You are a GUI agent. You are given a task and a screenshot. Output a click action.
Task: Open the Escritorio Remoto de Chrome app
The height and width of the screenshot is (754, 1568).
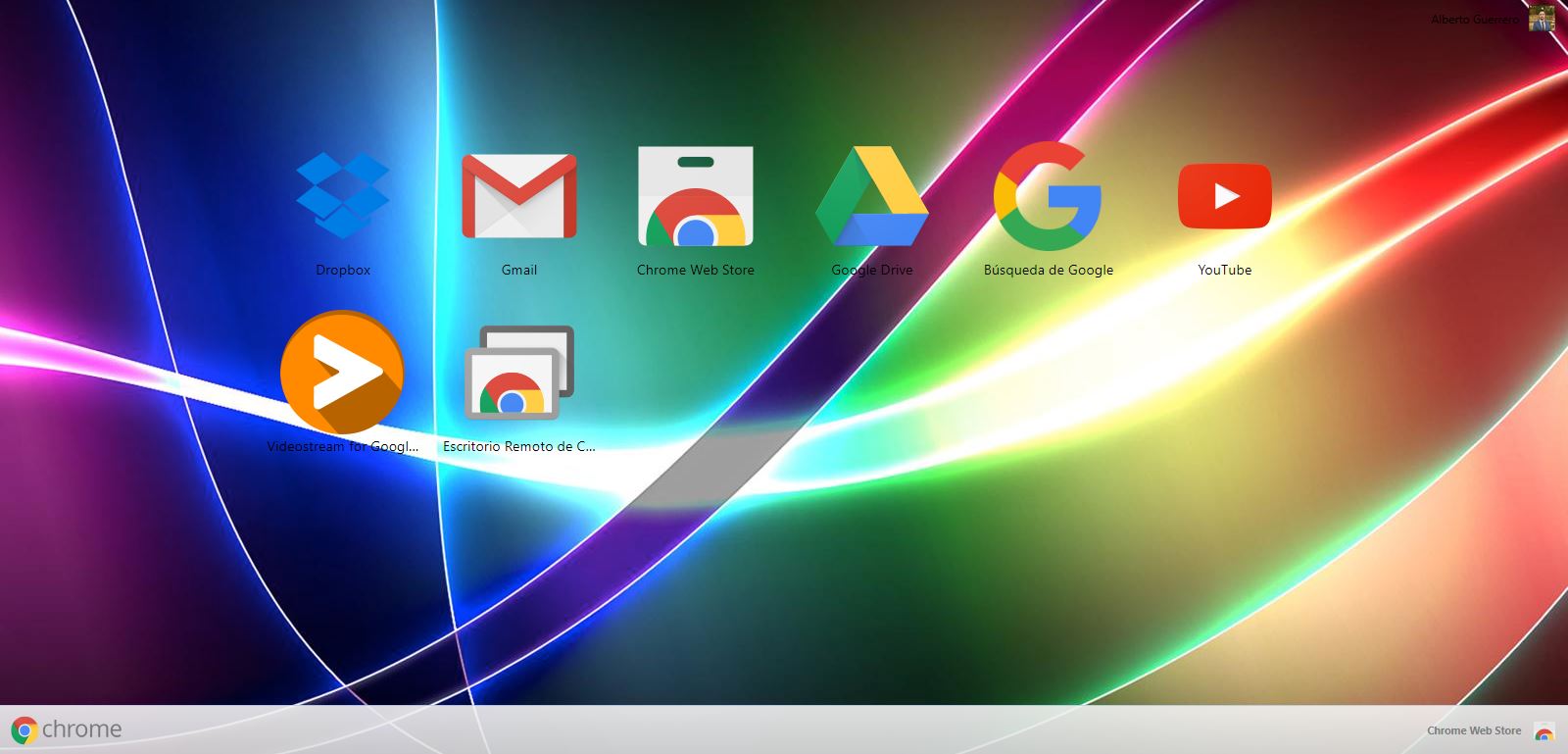(x=519, y=373)
